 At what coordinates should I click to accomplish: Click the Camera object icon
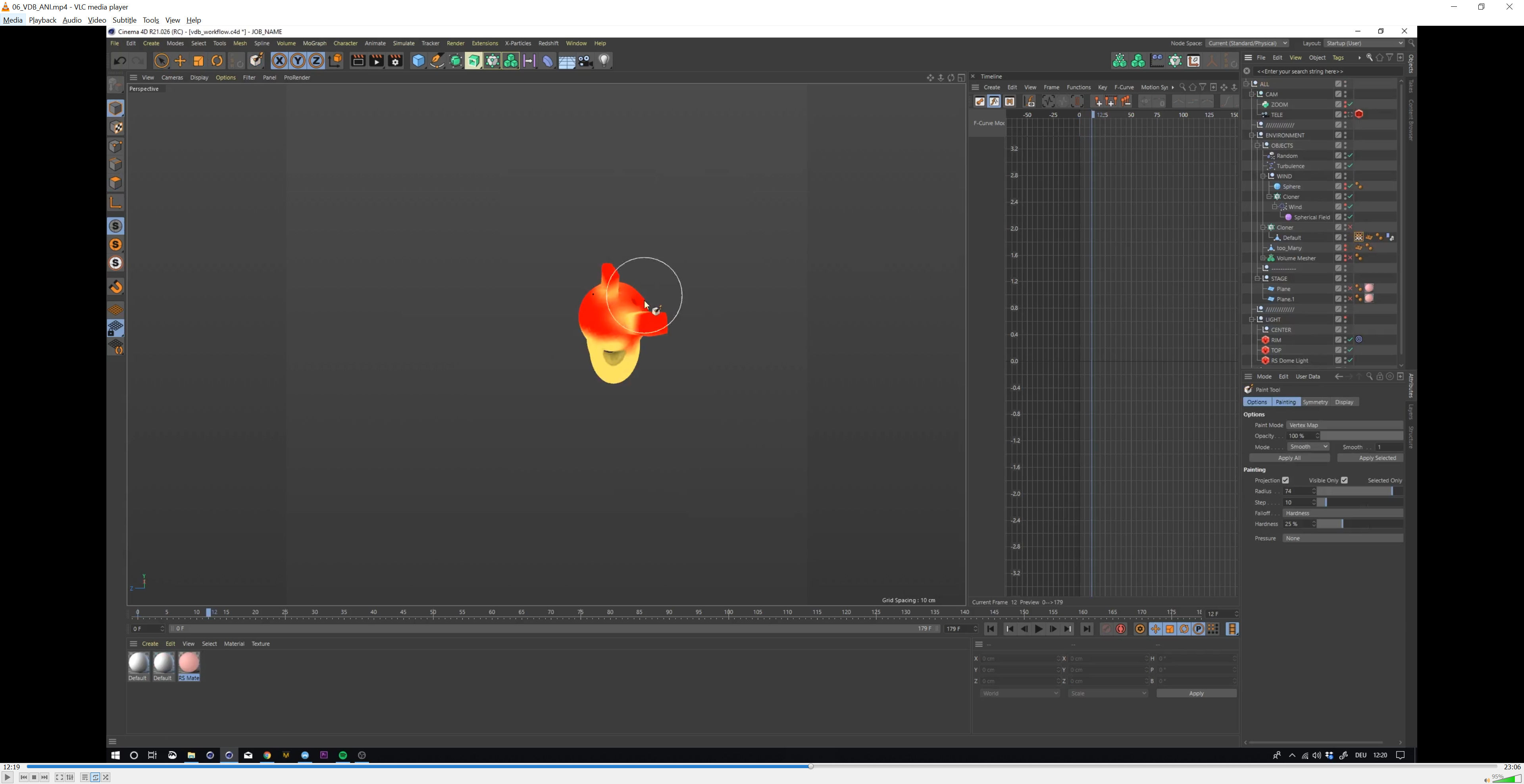tap(586, 61)
